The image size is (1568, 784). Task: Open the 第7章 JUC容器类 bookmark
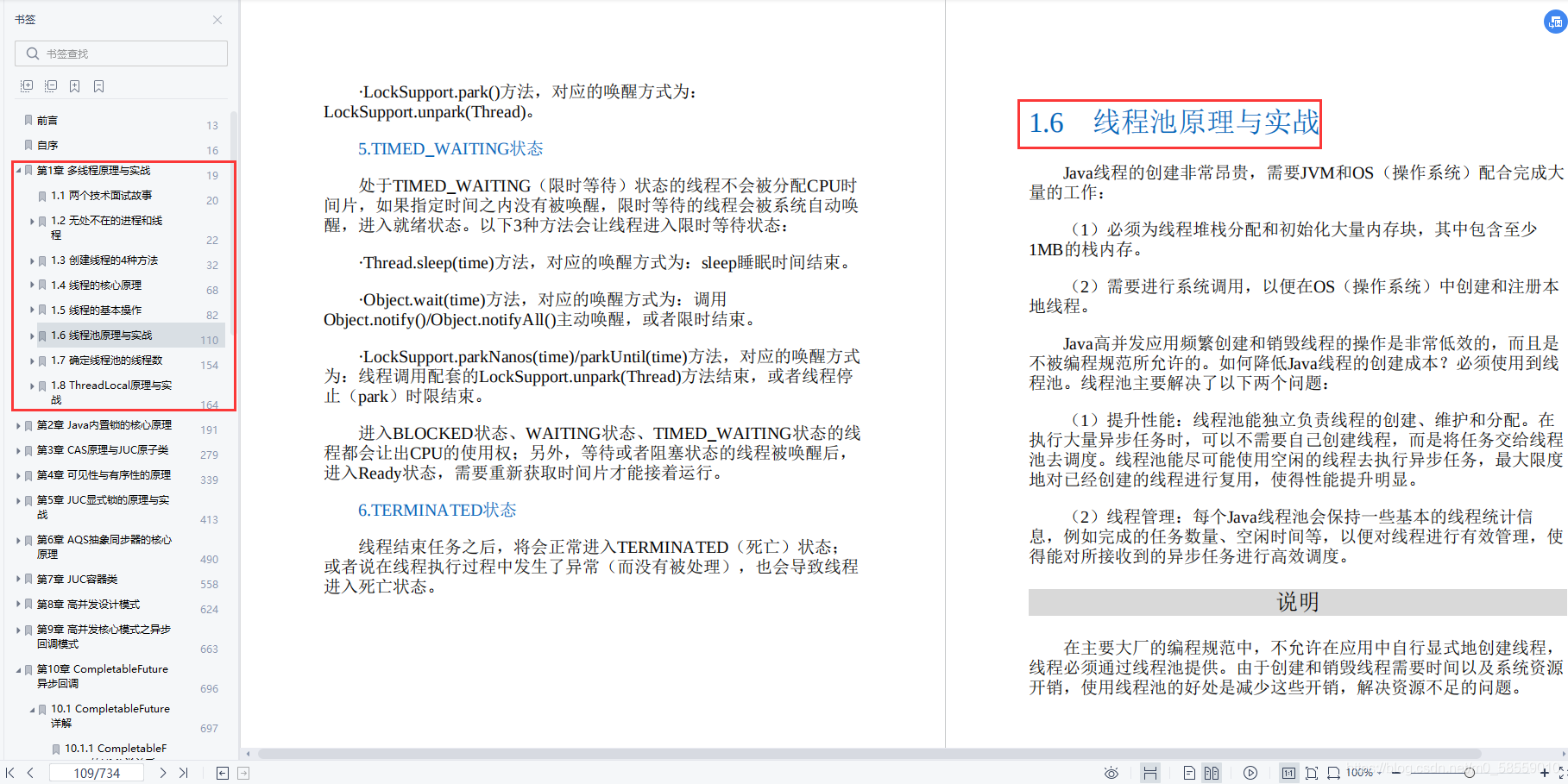[x=77, y=580]
